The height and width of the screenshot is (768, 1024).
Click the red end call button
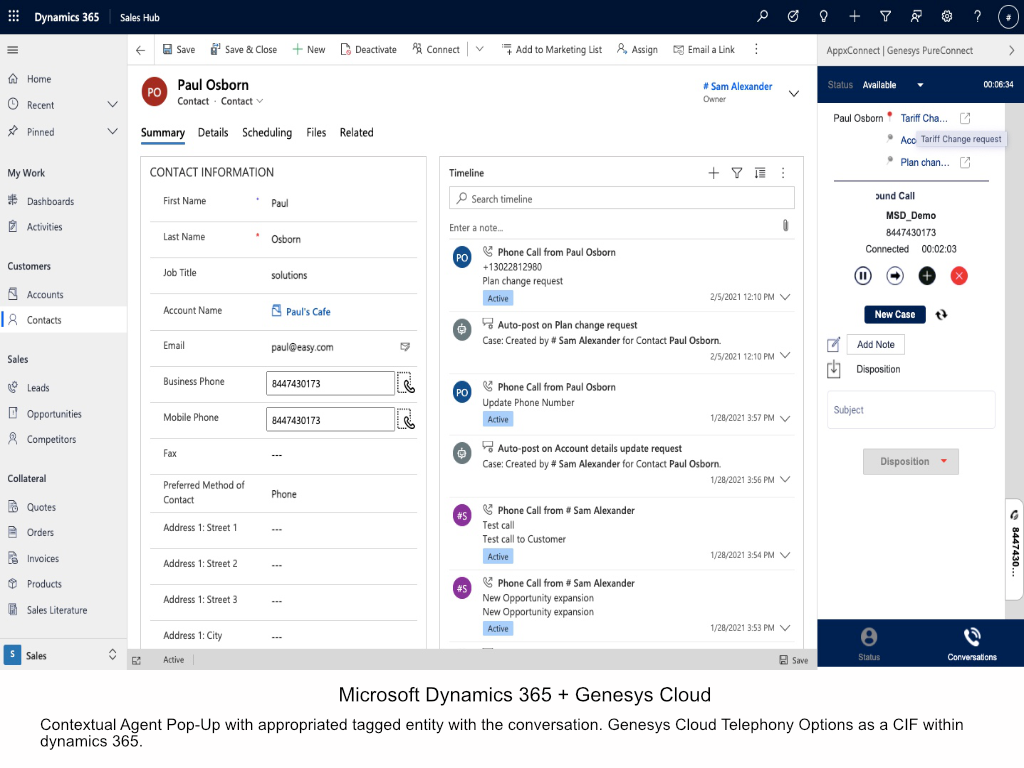tap(959, 276)
